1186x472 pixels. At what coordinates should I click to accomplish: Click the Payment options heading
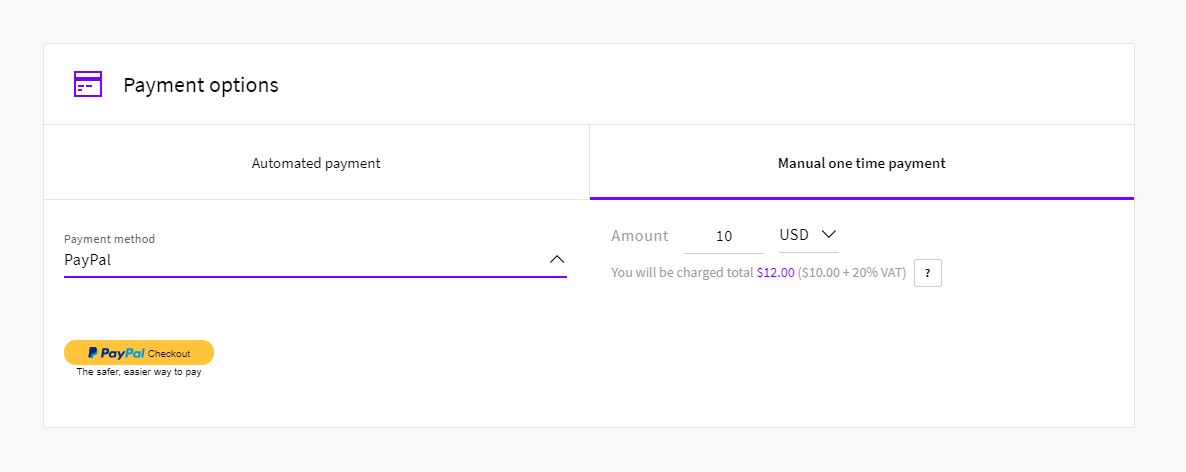click(201, 85)
